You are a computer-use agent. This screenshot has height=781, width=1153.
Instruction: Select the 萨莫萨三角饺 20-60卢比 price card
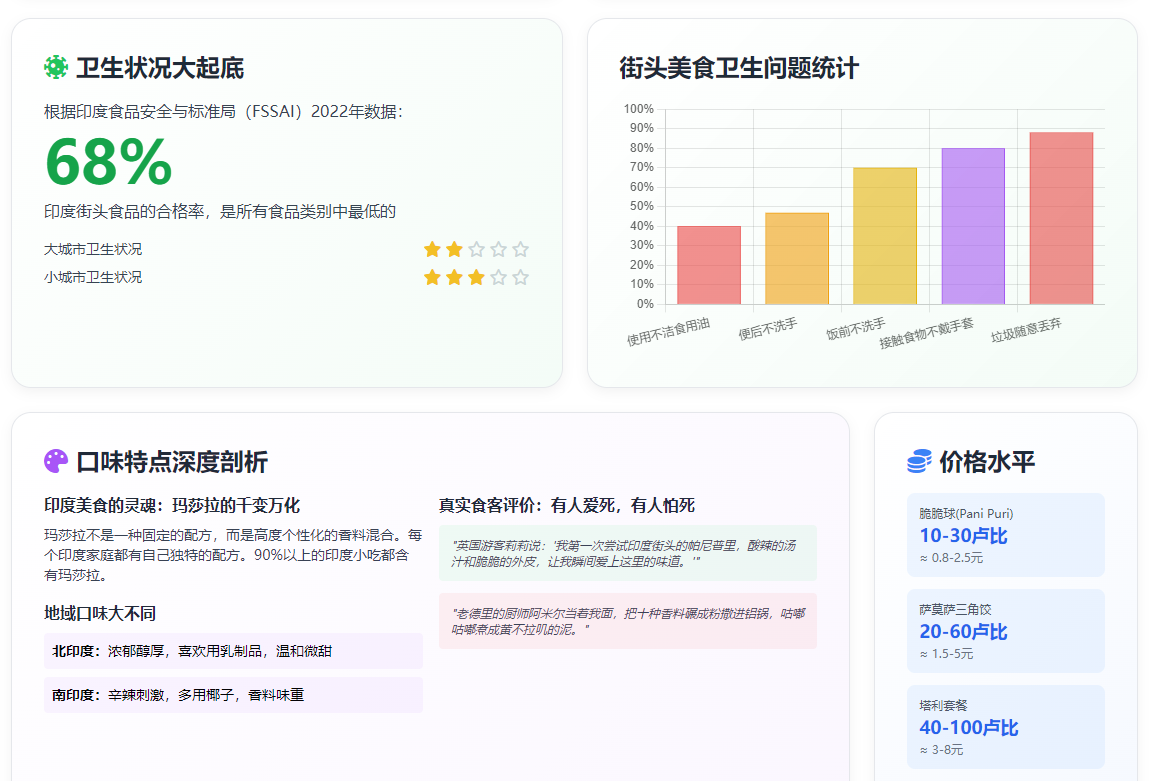(1005, 631)
